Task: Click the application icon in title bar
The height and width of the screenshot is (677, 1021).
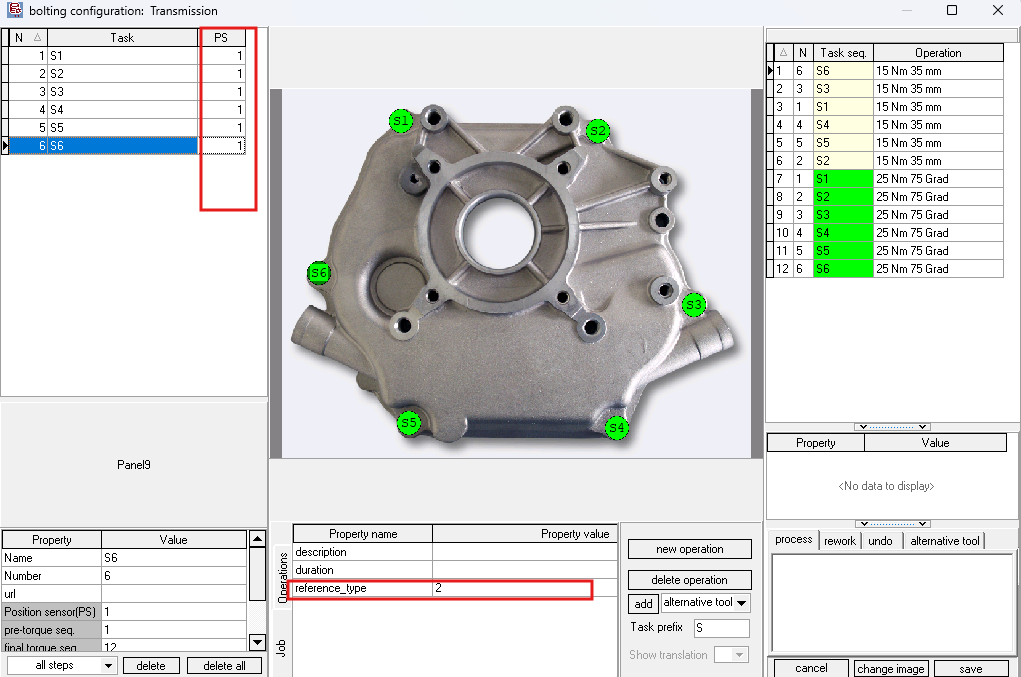Action: (14, 11)
